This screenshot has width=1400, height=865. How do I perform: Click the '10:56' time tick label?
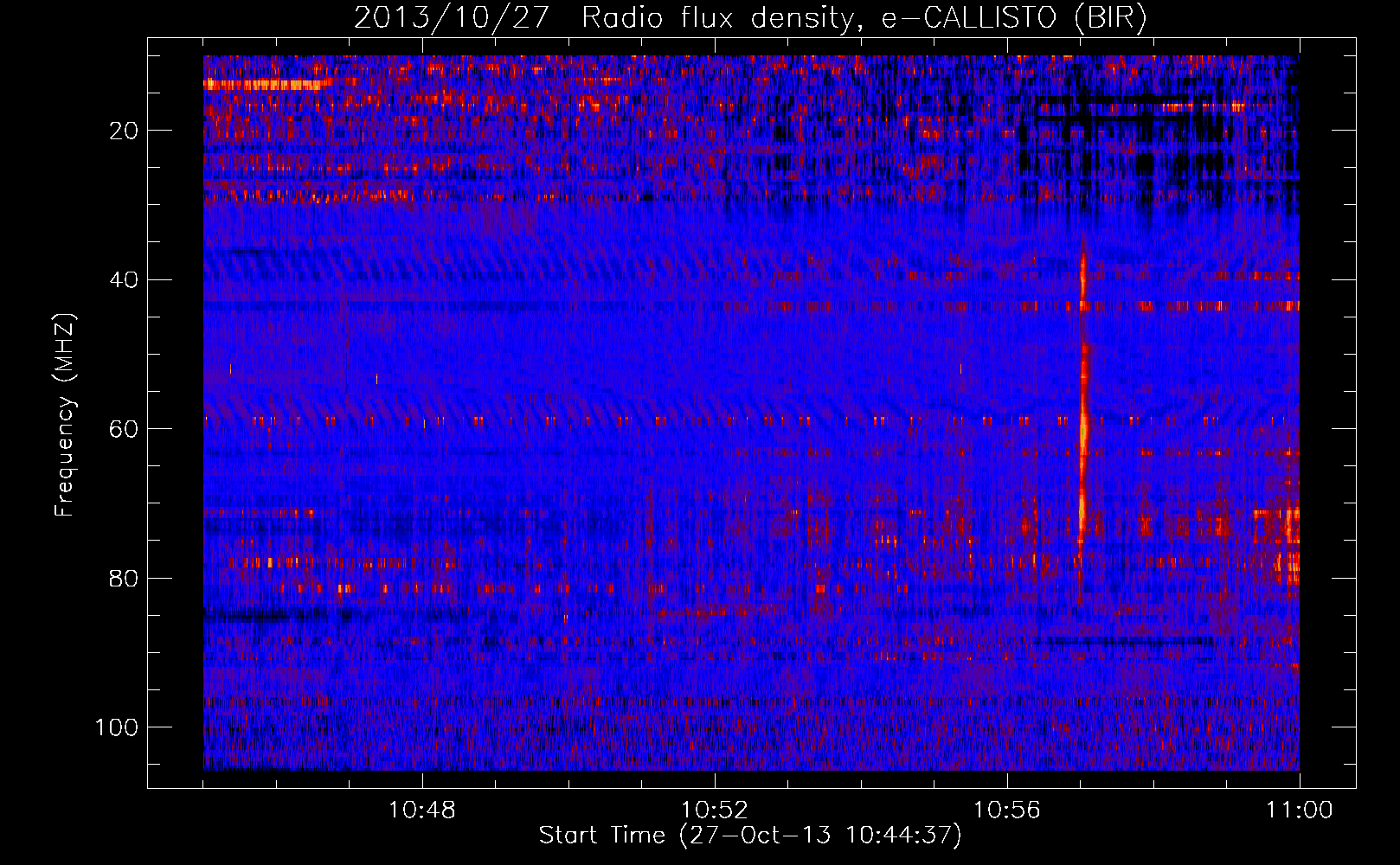click(x=1006, y=811)
